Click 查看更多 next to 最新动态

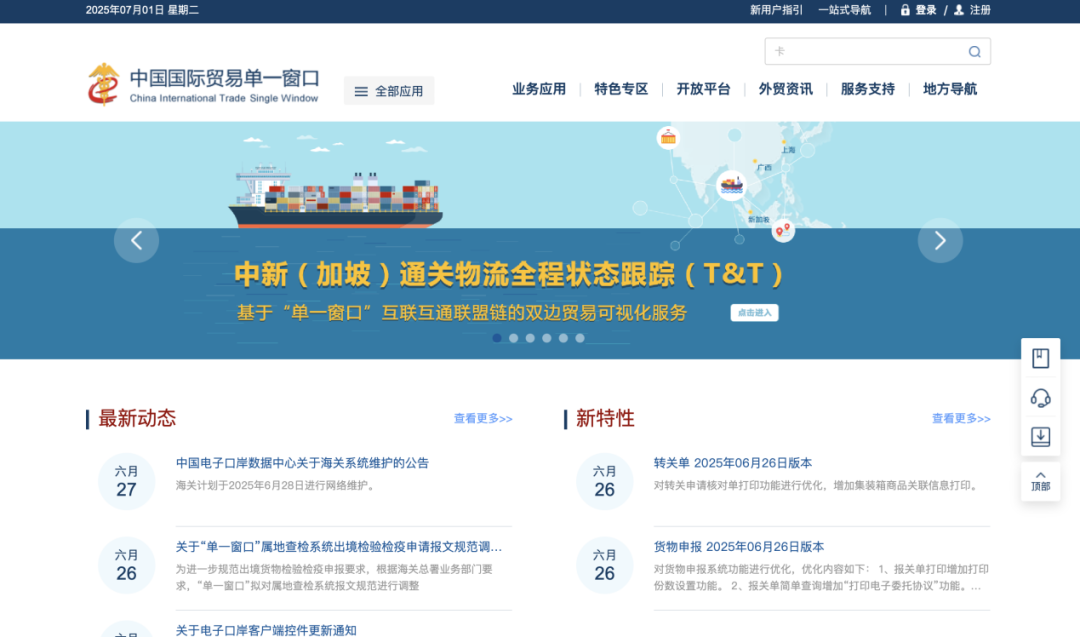(483, 419)
